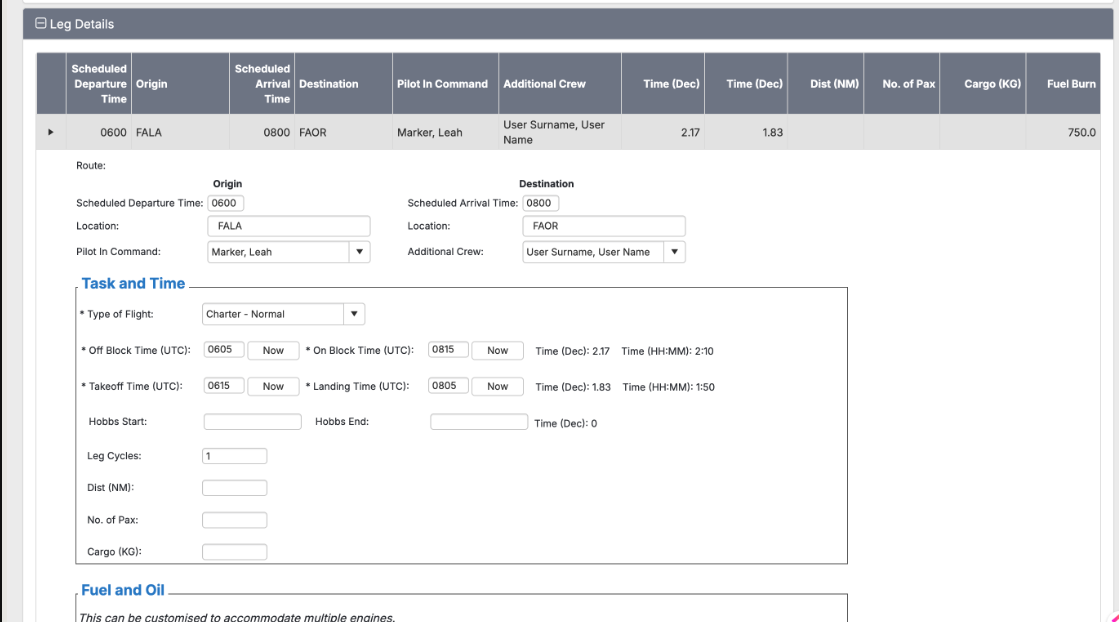Select the Leg Cycles field

[235, 456]
